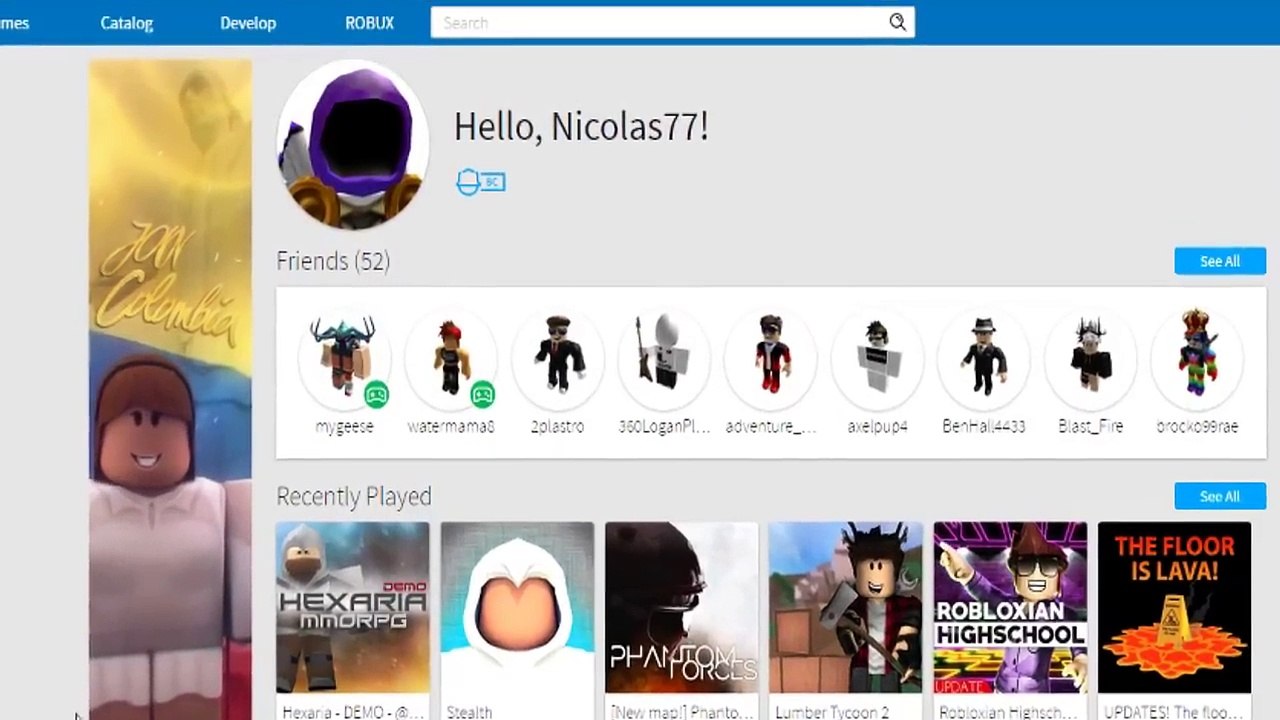This screenshot has height=720, width=1280.
Task: Open adventure_... friend avatar
Action: [x=771, y=357]
